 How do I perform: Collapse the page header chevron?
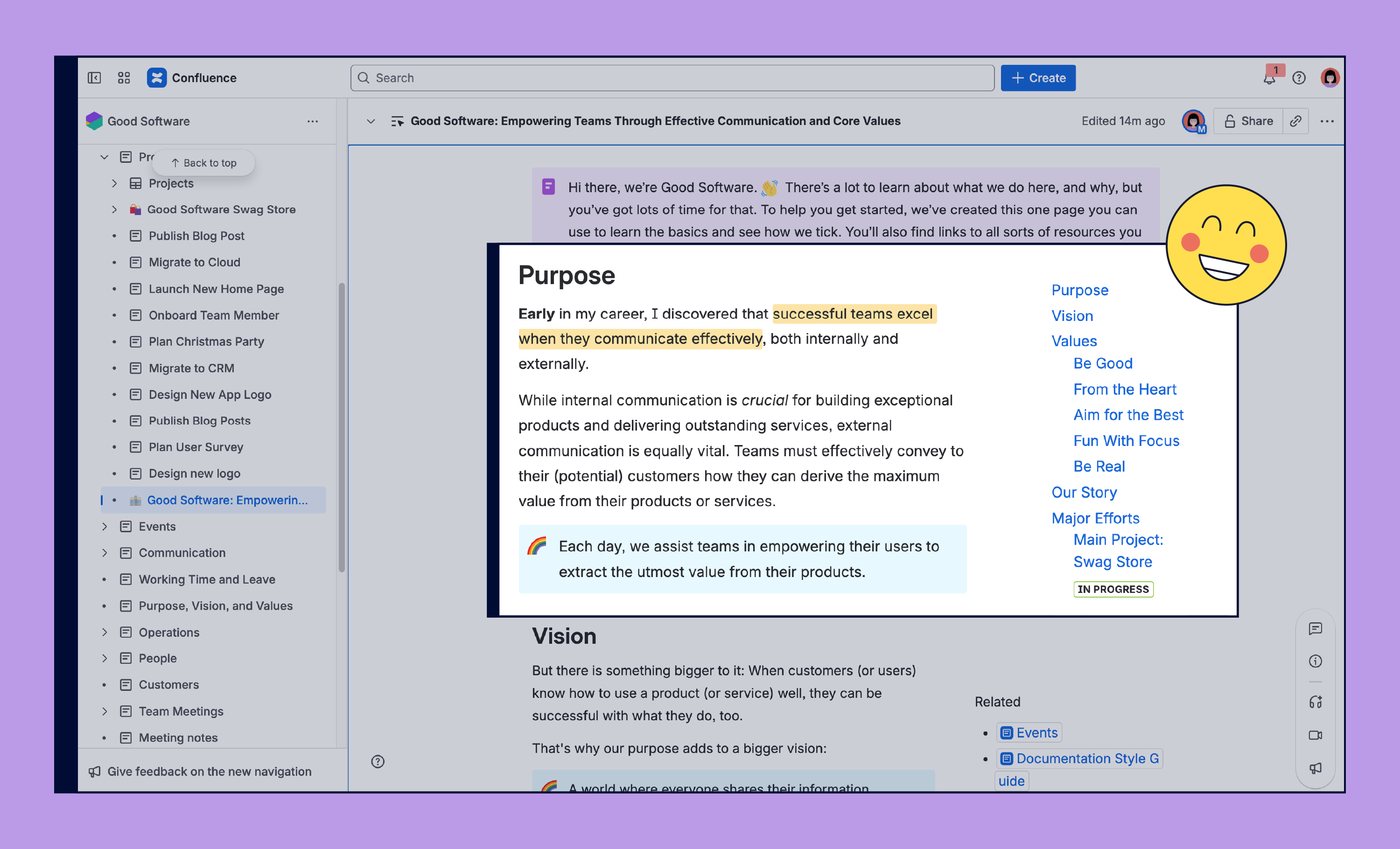[371, 121]
